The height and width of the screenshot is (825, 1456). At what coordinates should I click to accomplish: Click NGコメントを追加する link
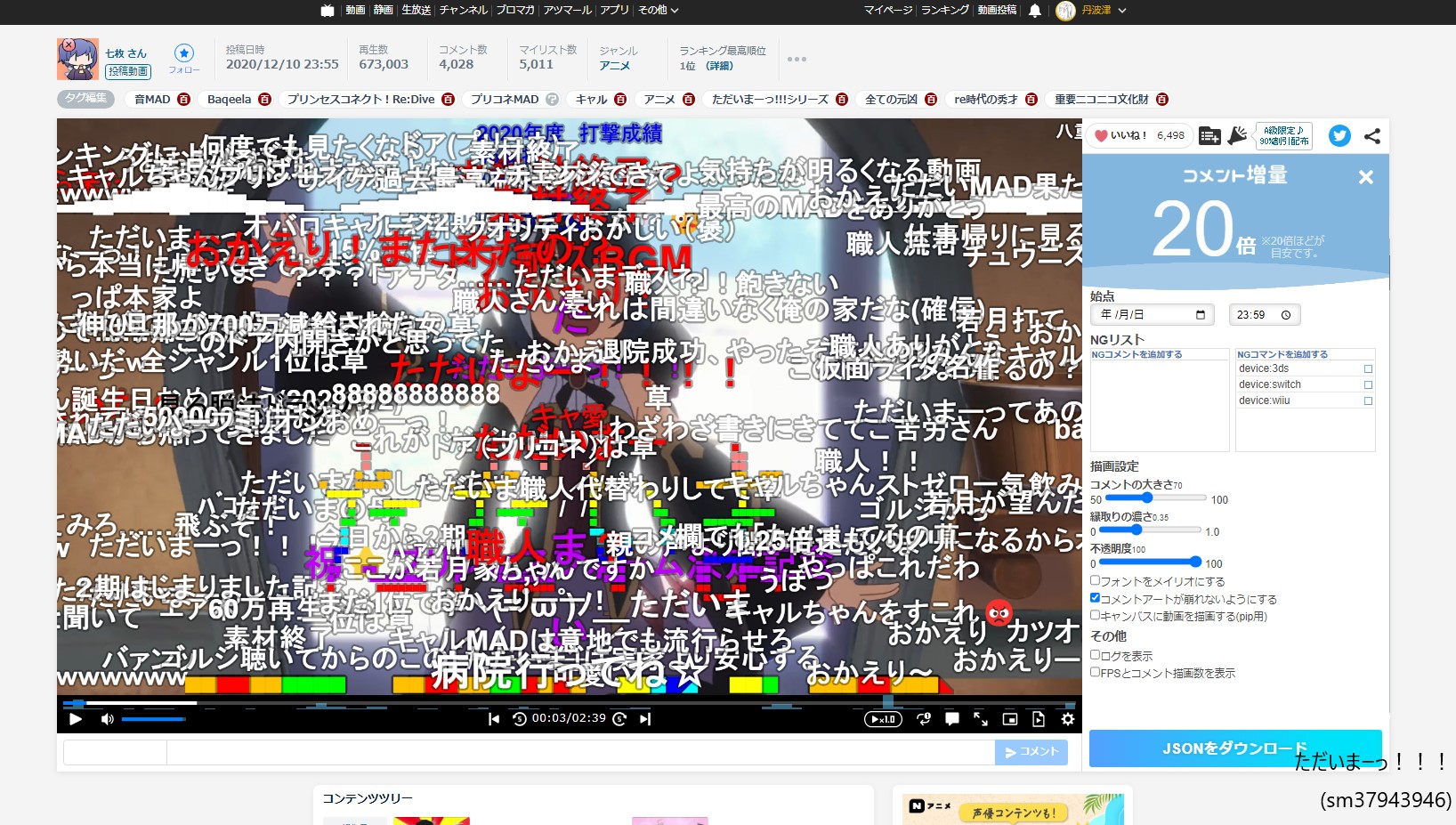coord(1136,354)
